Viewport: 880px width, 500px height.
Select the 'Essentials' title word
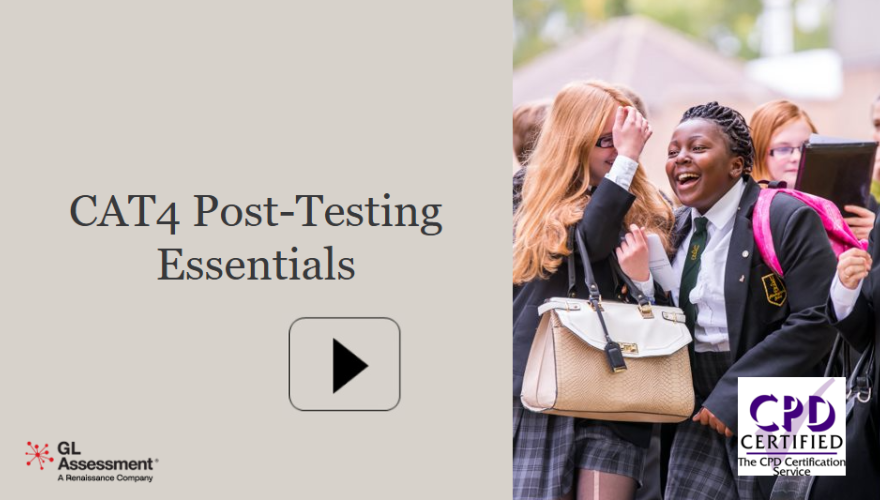pos(256,263)
